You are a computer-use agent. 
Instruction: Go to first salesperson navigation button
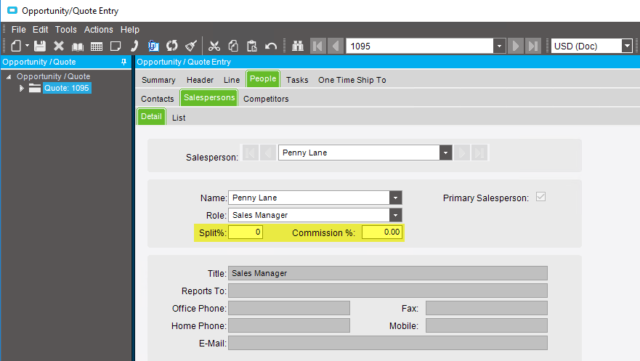pos(251,153)
